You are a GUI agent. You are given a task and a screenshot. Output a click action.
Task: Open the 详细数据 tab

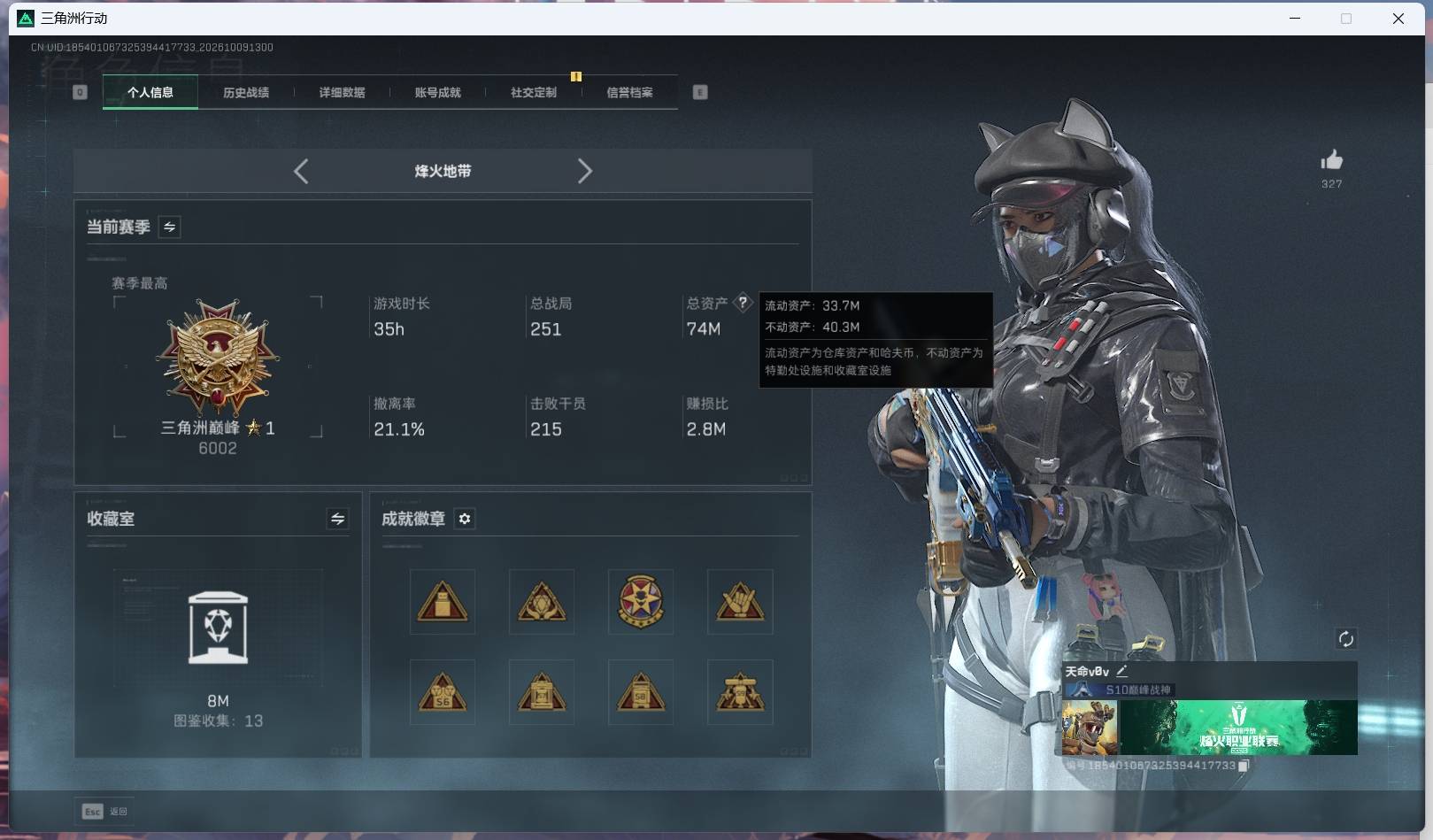(x=342, y=92)
